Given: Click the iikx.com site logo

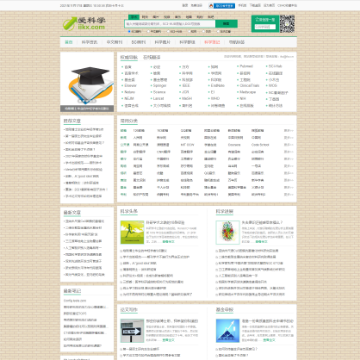Looking at the screenshot, I should pos(84,24).
